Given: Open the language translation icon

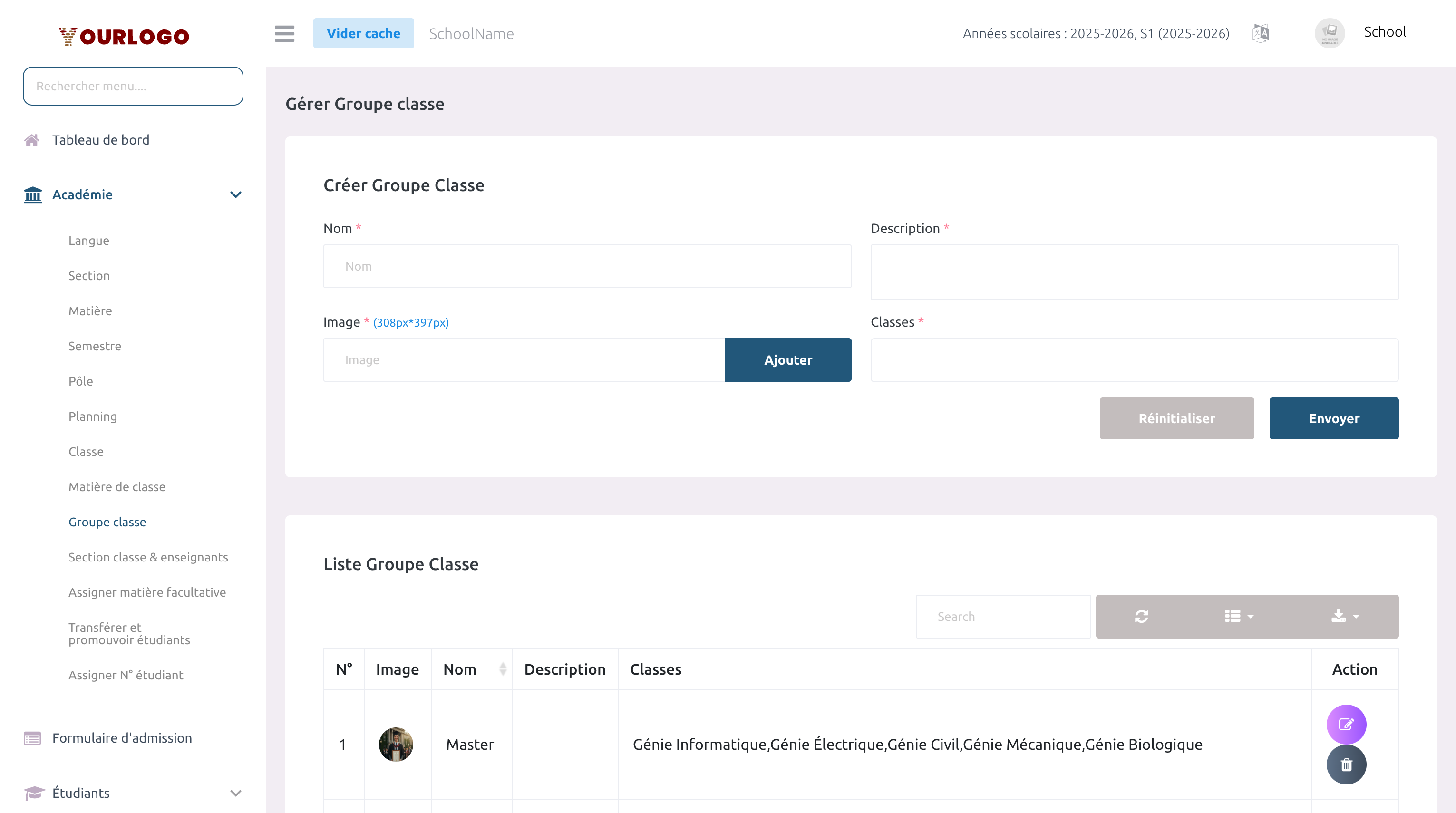Looking at the screenshot, I should (x=1261, y=33).
